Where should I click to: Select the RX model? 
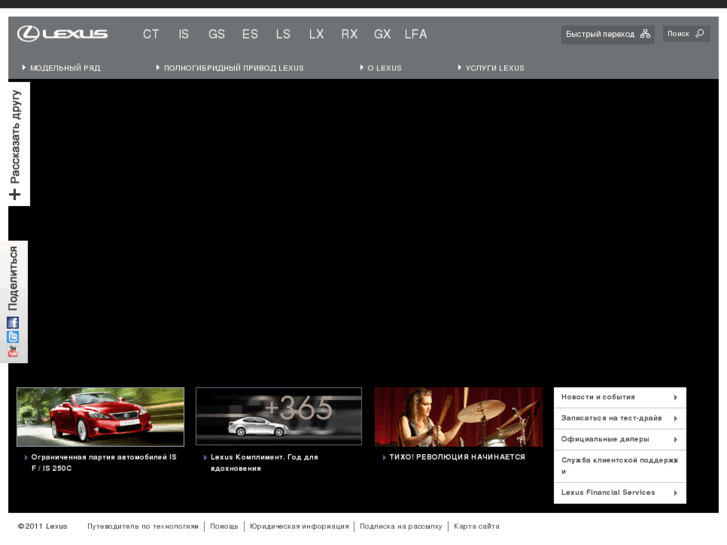point(349,34)
